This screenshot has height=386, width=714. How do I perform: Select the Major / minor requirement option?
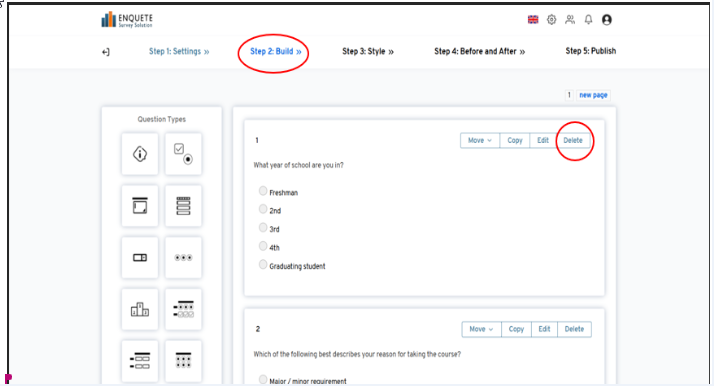263,379
